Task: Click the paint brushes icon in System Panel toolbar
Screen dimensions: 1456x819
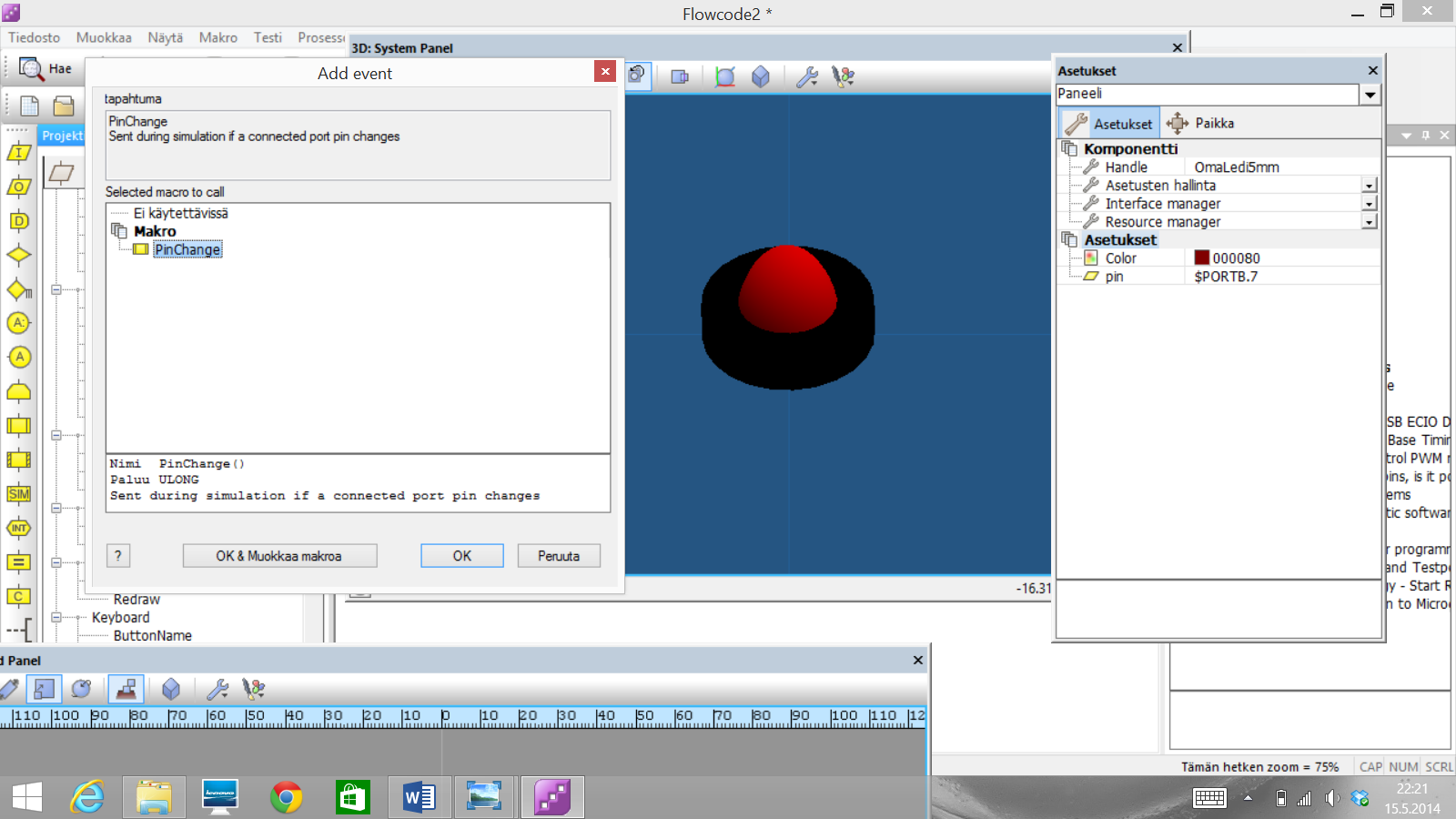Action: pos(844,76)
